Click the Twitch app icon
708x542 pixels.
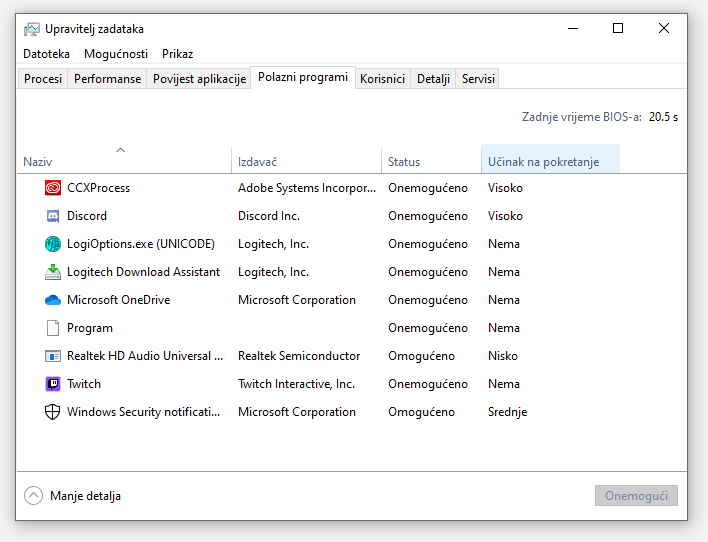[53, 384]
